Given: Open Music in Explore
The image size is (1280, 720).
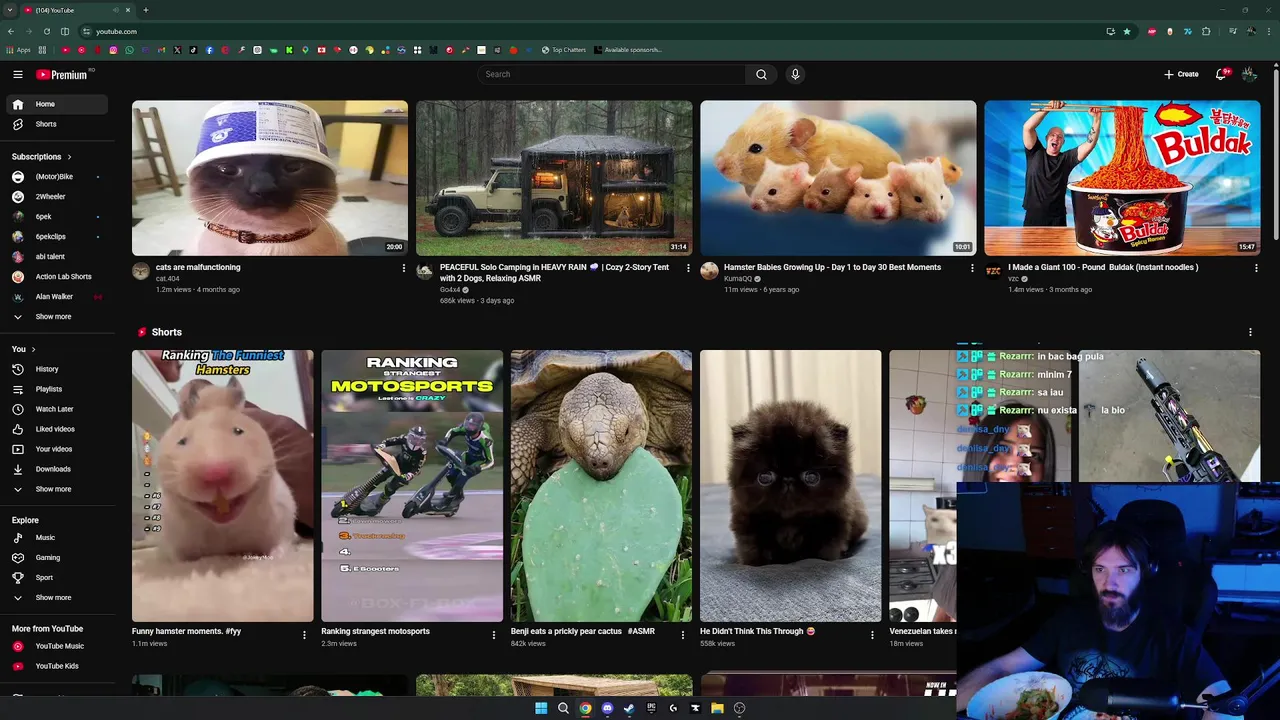Looking at the screenshot, I should coord(56,538).
